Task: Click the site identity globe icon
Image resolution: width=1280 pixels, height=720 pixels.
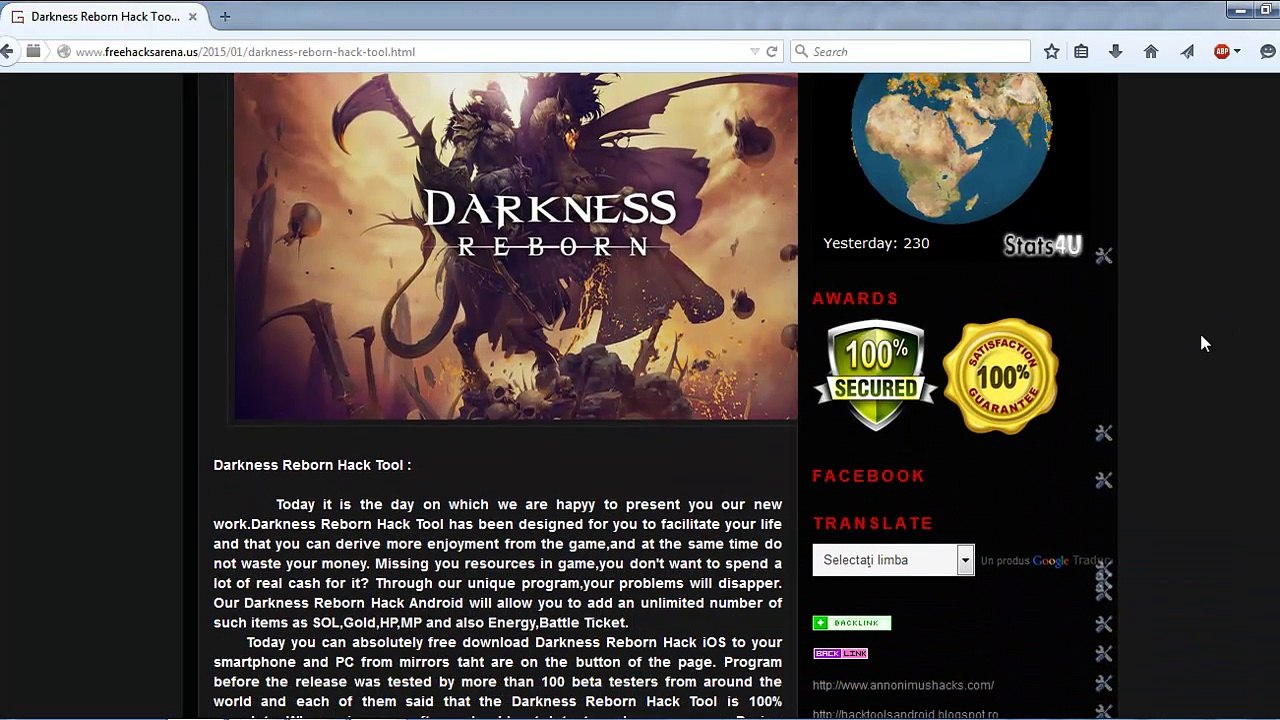Action: [64, 51]
